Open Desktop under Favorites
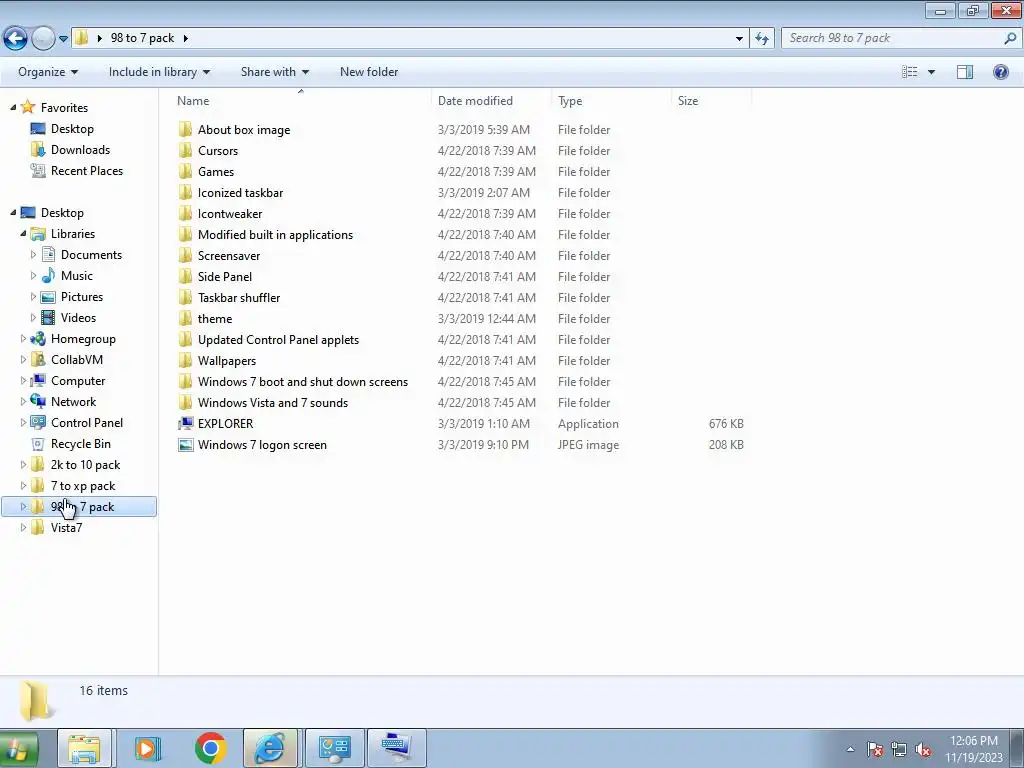Viewport: 1024px width, 768px height. point(72,129)
